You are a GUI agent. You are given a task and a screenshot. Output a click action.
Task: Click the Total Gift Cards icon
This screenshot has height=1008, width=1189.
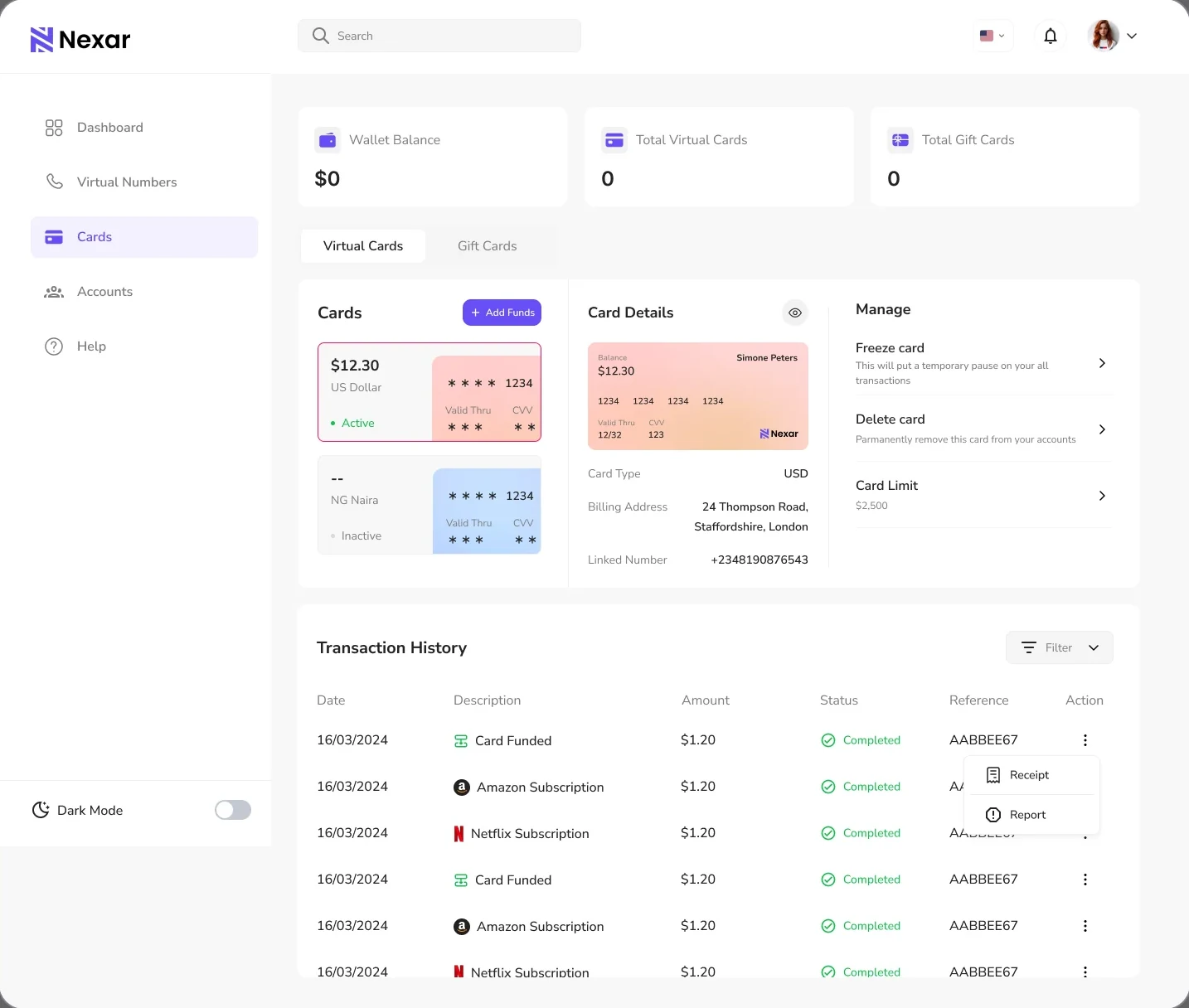[900, 140]
